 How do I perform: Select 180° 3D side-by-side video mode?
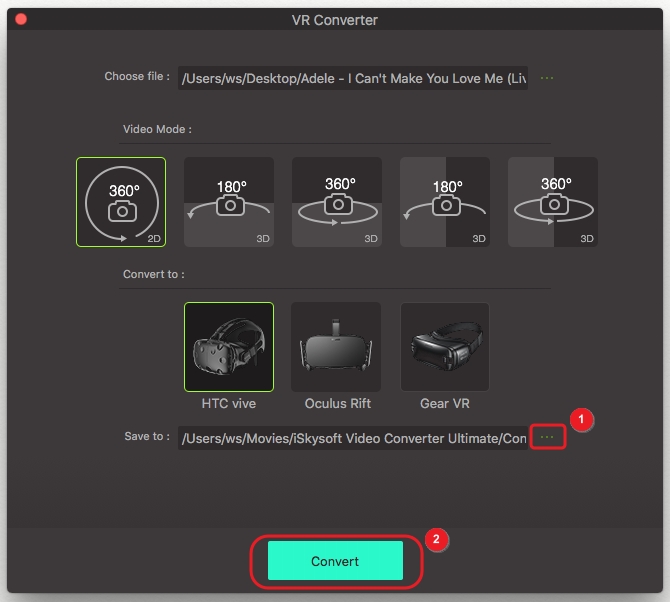click(x=445, y=202)
